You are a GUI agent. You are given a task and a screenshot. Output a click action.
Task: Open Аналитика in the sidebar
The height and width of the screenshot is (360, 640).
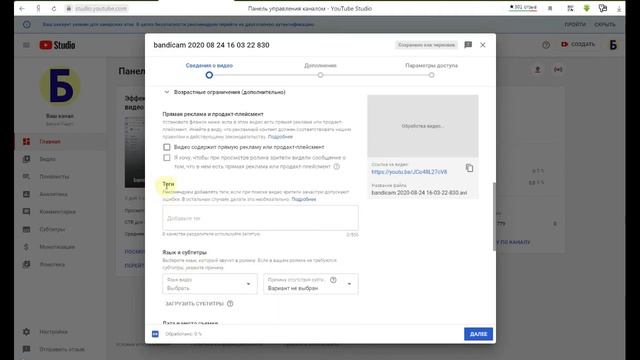click(x=60, y=194)
